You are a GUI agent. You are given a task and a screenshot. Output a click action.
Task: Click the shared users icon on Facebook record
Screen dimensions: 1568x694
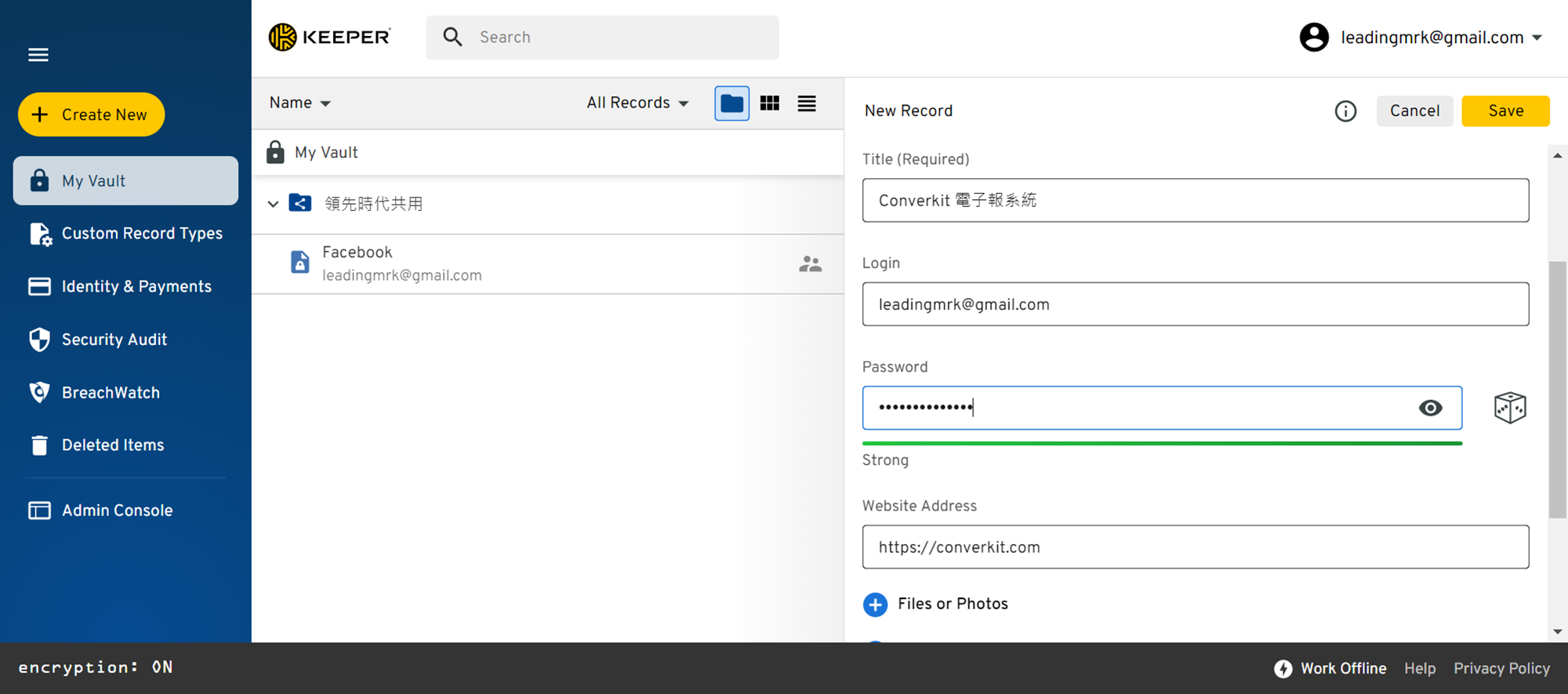pyautogui.click(x=810, y=264)
